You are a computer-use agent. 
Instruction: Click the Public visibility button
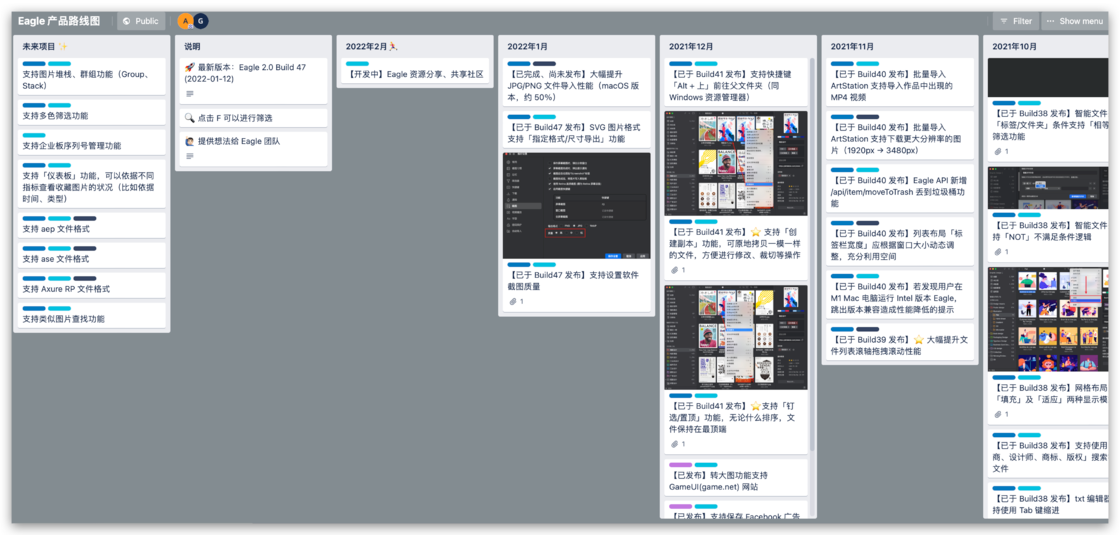(140, 21)
